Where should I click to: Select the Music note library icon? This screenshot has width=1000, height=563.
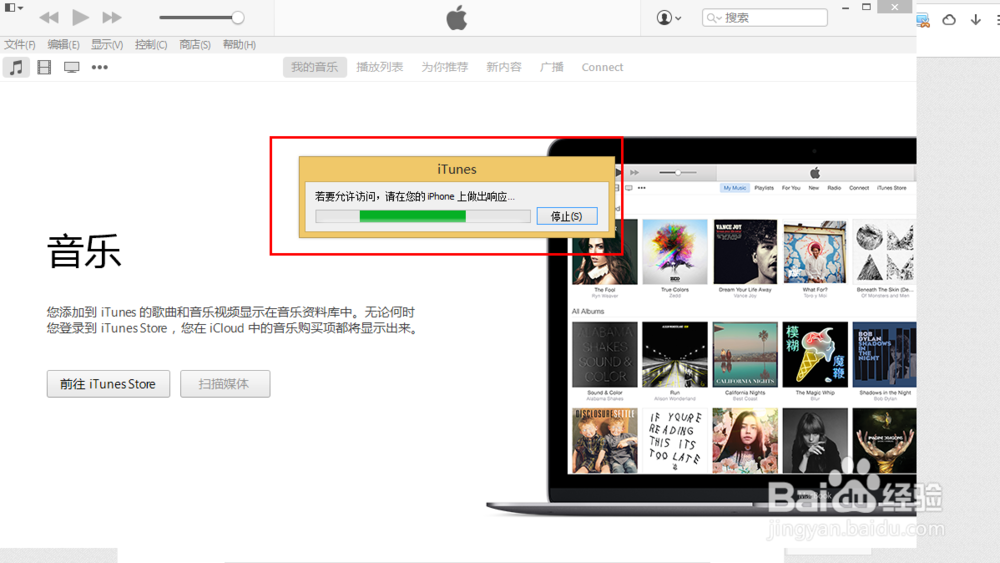16,67
